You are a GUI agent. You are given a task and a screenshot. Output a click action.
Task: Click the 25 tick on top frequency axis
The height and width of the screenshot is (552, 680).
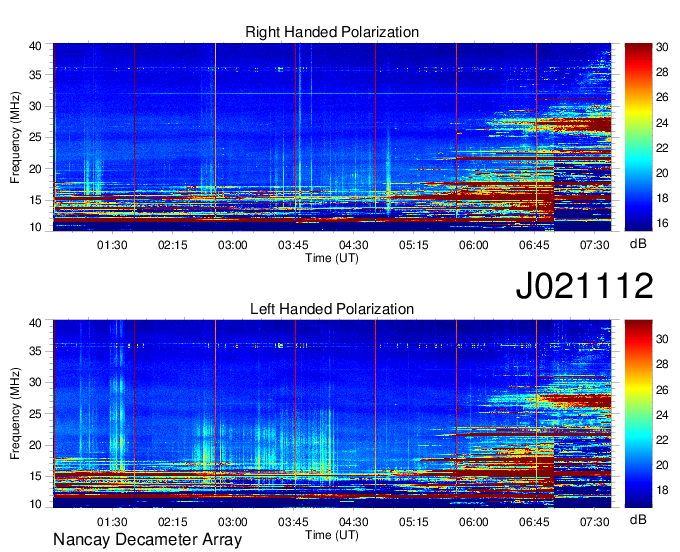pyautogui.click(x=35, y=137)
